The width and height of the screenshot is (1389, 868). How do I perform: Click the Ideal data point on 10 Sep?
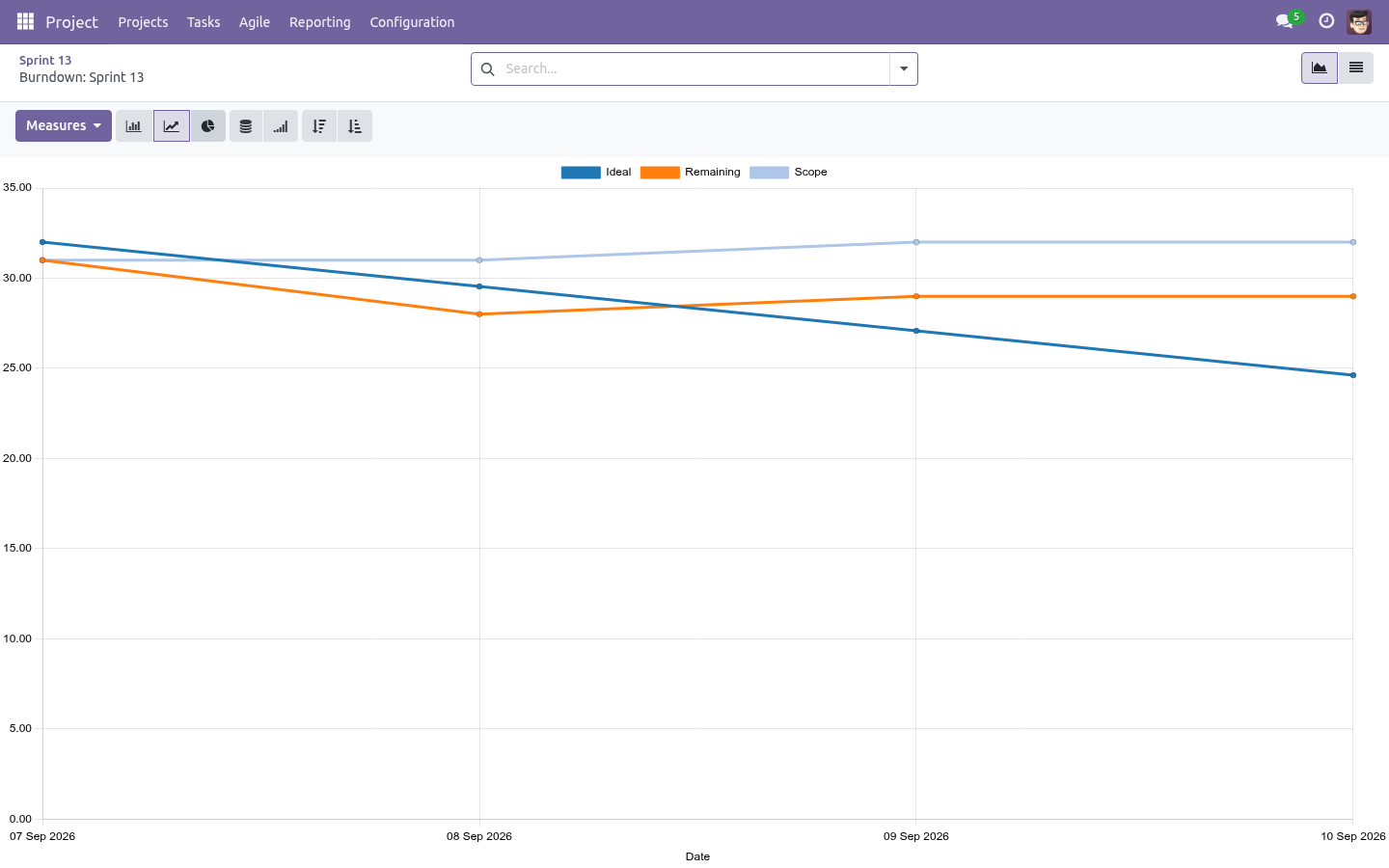pyautogui.click(x=1353, y=375)
